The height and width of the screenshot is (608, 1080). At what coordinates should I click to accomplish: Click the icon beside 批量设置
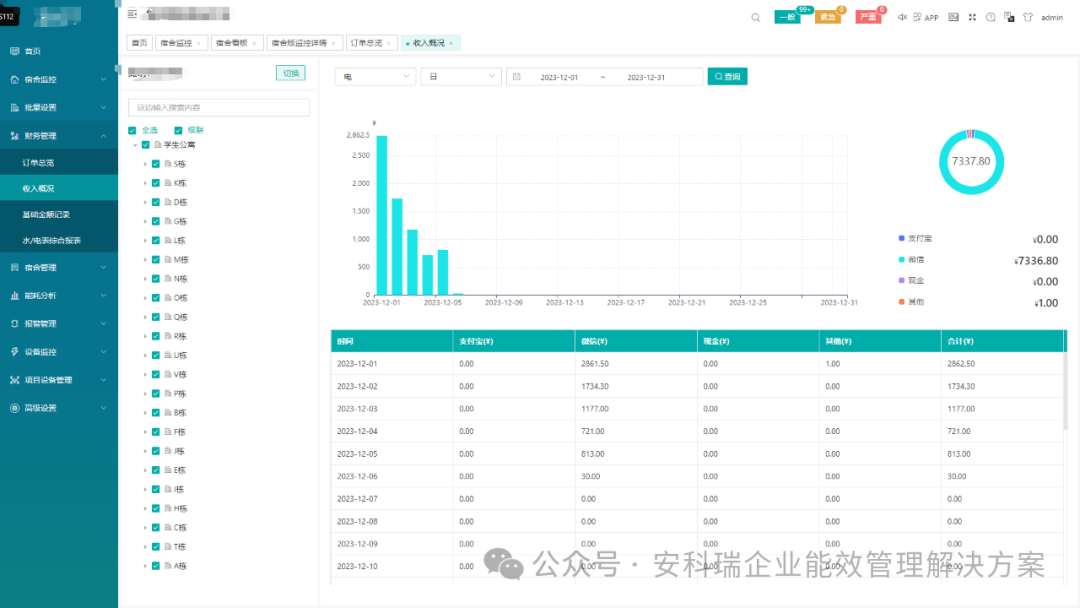[x=14, y=107]
